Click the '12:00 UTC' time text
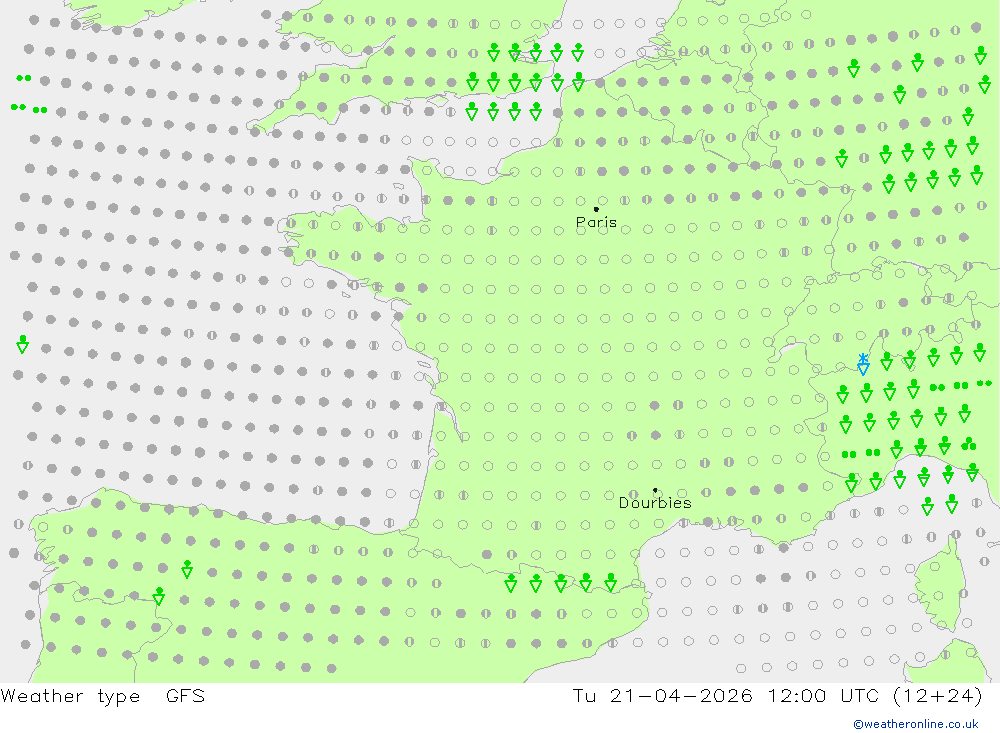1000x733 pixels. point(825,695)
